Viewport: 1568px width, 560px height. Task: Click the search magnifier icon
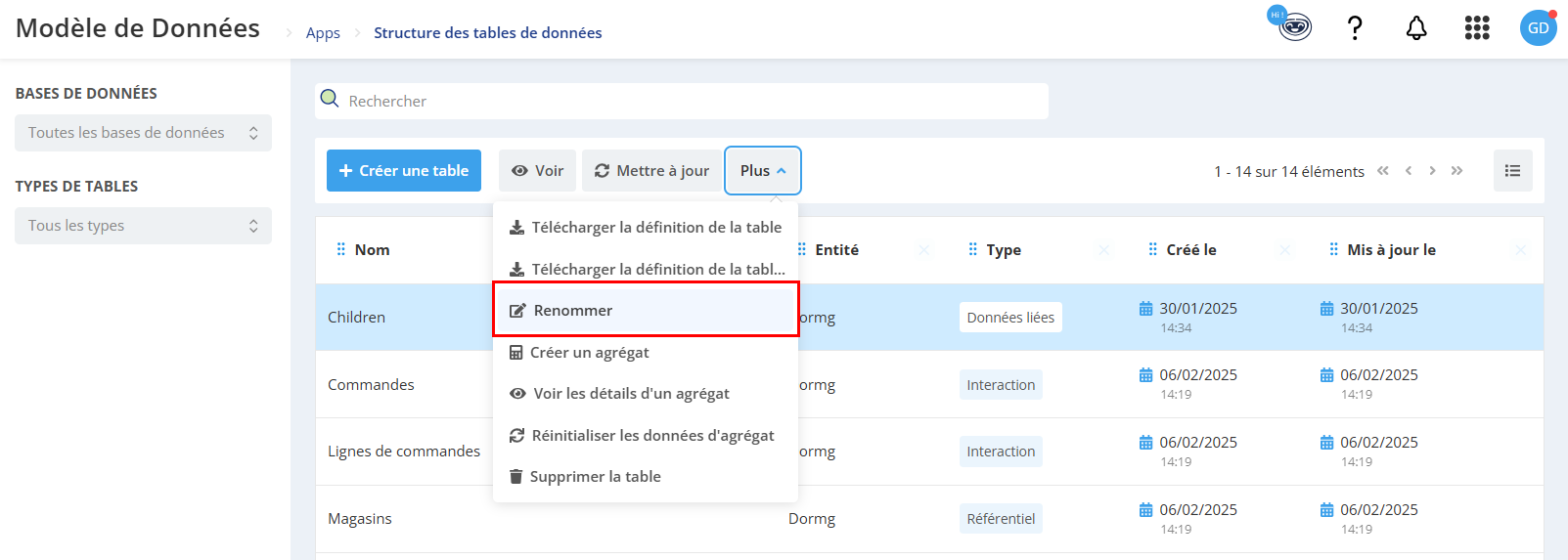point(330,100)
